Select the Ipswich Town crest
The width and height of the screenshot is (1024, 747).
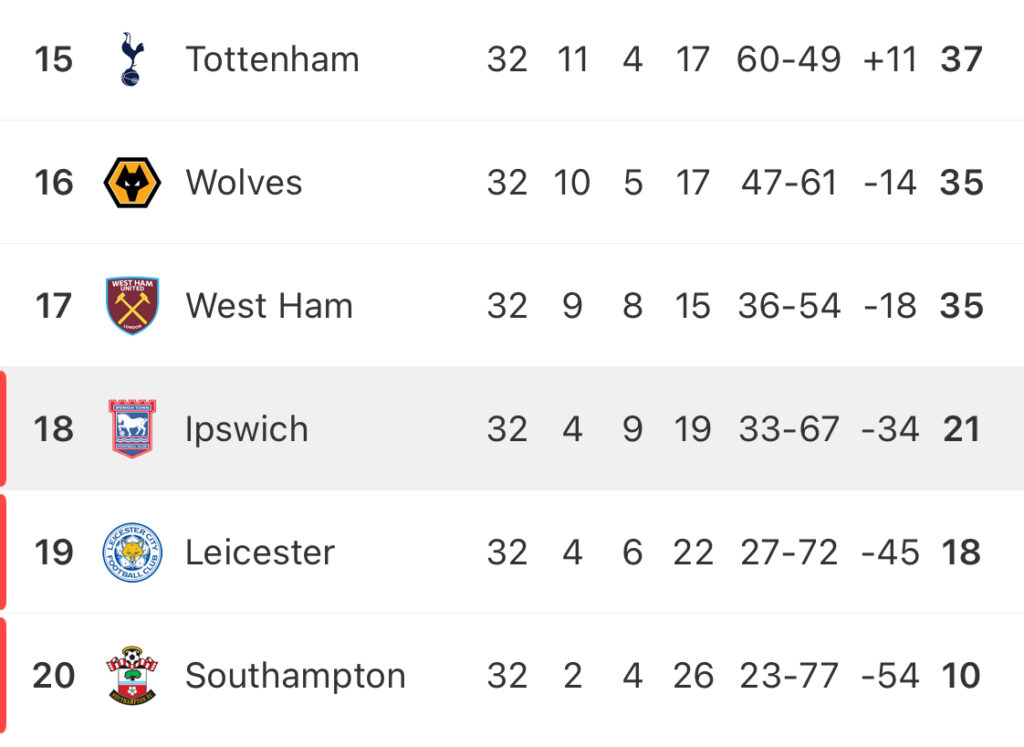(x=132, y=428)
